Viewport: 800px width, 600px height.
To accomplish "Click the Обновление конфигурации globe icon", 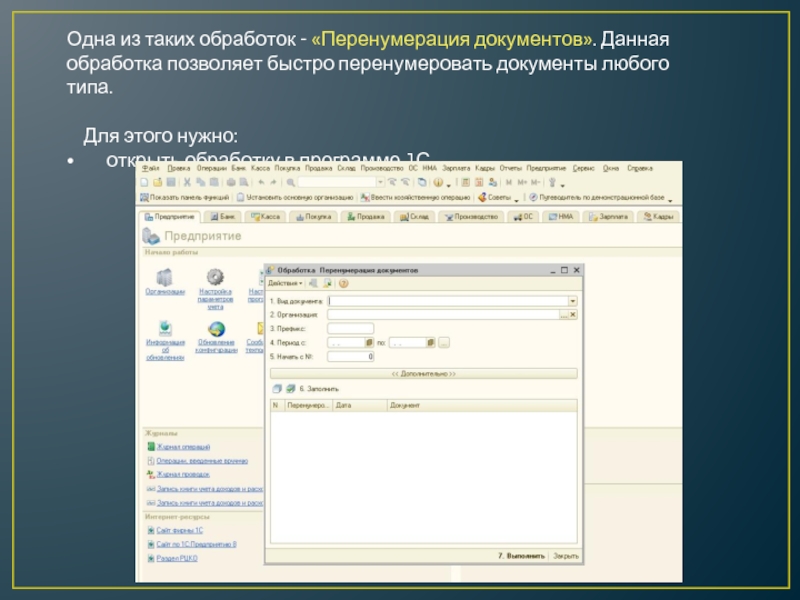I will (x=216, y=329).
